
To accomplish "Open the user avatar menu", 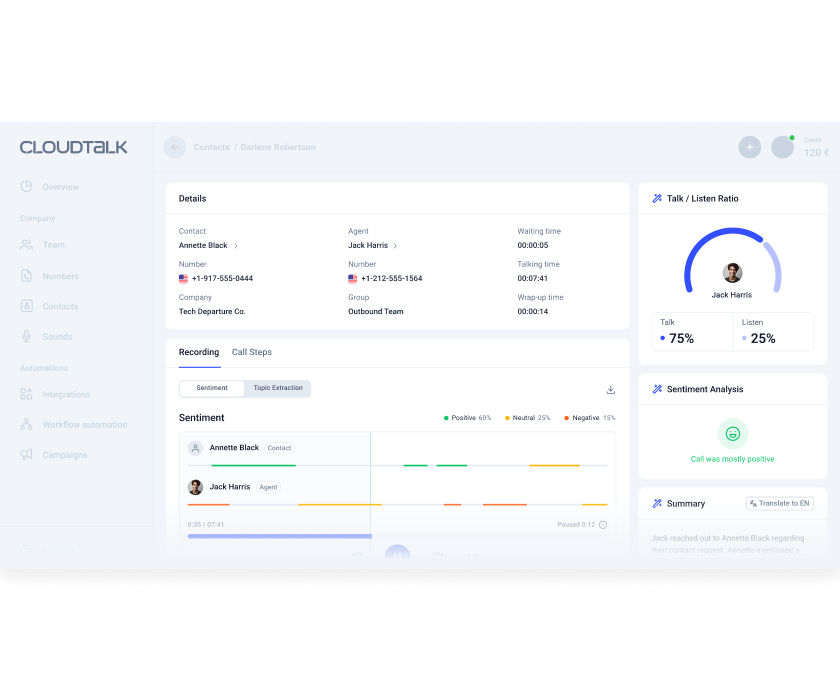I will (x=782, y=147).
